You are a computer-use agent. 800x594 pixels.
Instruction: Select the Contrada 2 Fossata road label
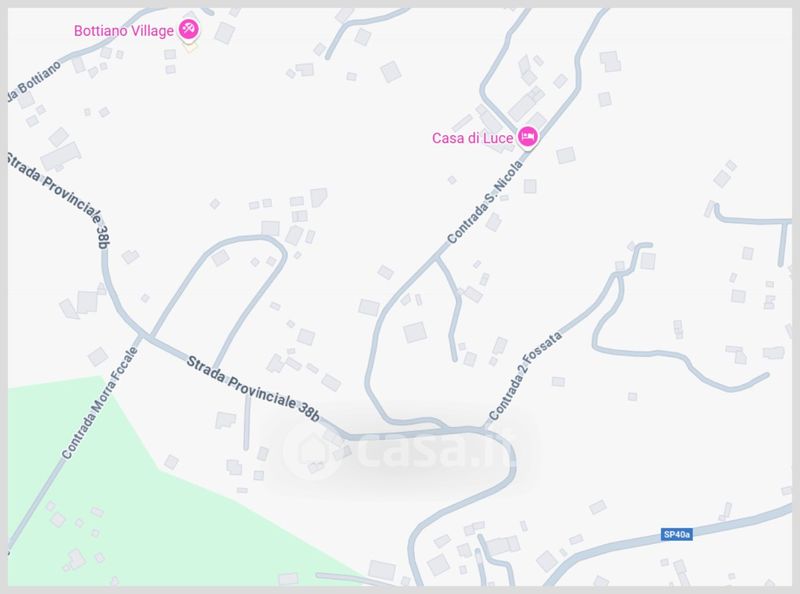coord(526,376)
